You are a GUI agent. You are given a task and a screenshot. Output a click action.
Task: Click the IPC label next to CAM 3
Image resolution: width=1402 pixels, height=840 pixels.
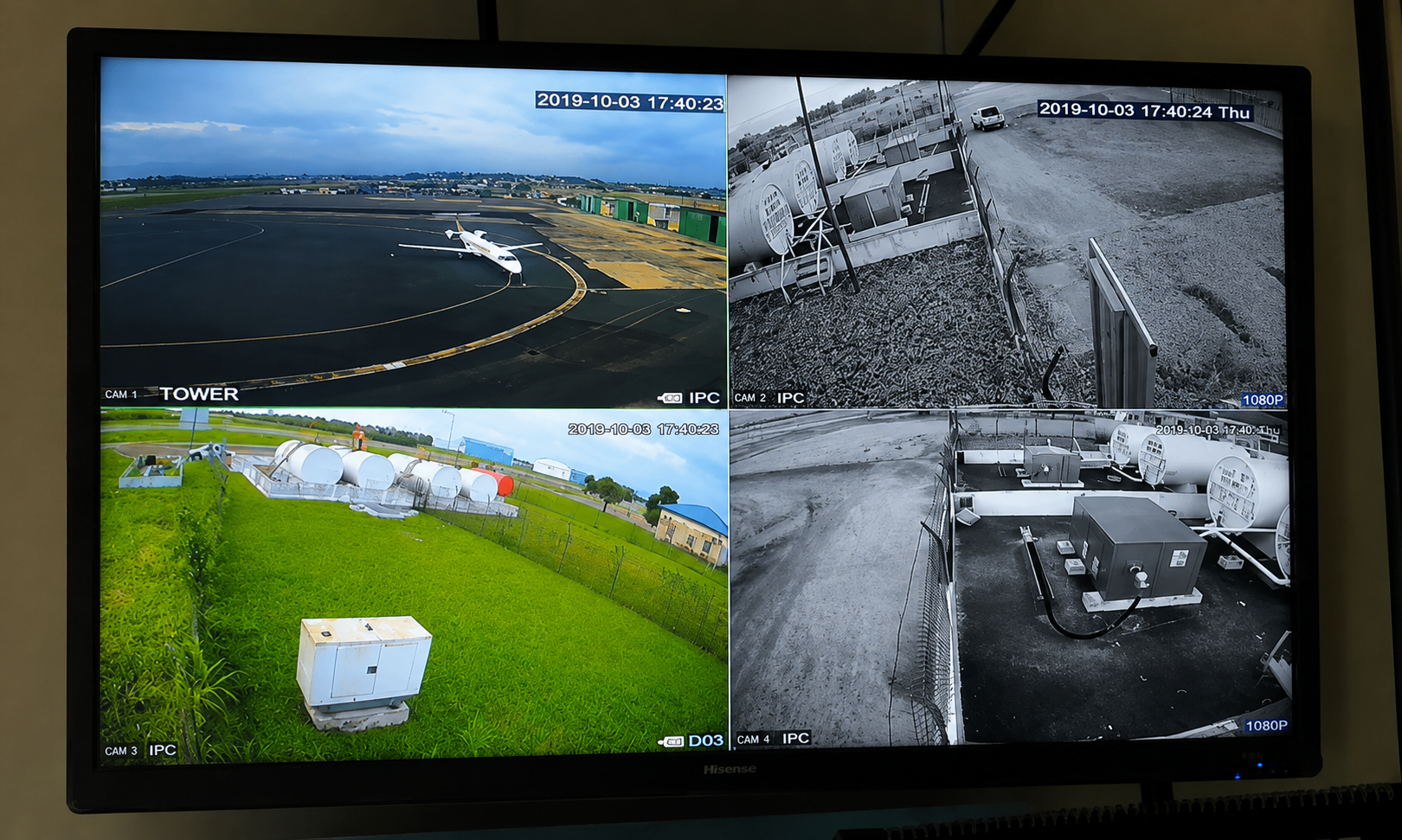[x=163, y=750]
